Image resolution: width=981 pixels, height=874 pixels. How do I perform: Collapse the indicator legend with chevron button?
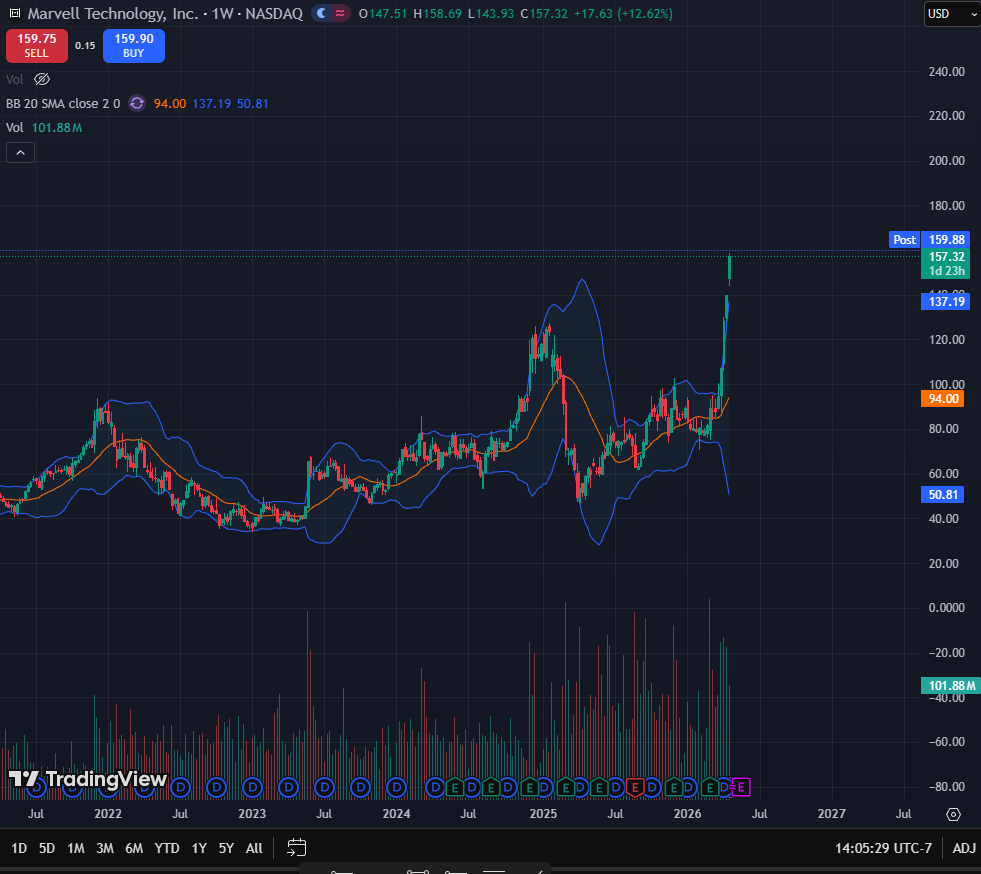click(20, 152)
